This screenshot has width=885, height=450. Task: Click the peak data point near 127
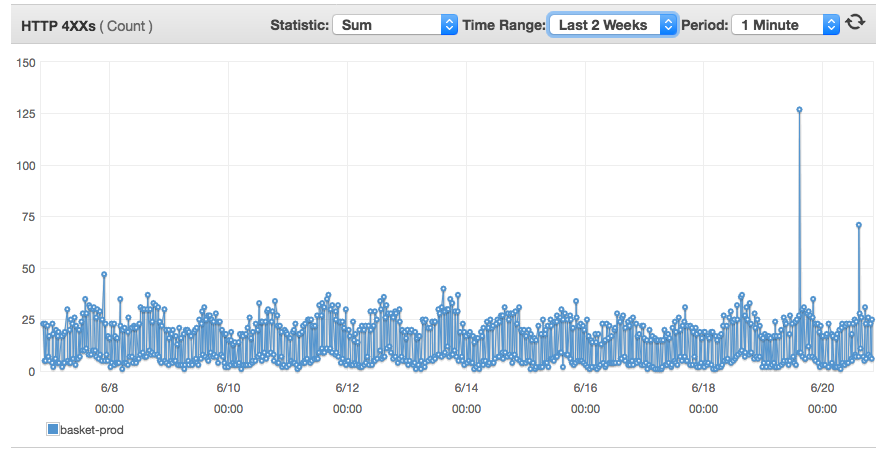click(x=799, y=110)
